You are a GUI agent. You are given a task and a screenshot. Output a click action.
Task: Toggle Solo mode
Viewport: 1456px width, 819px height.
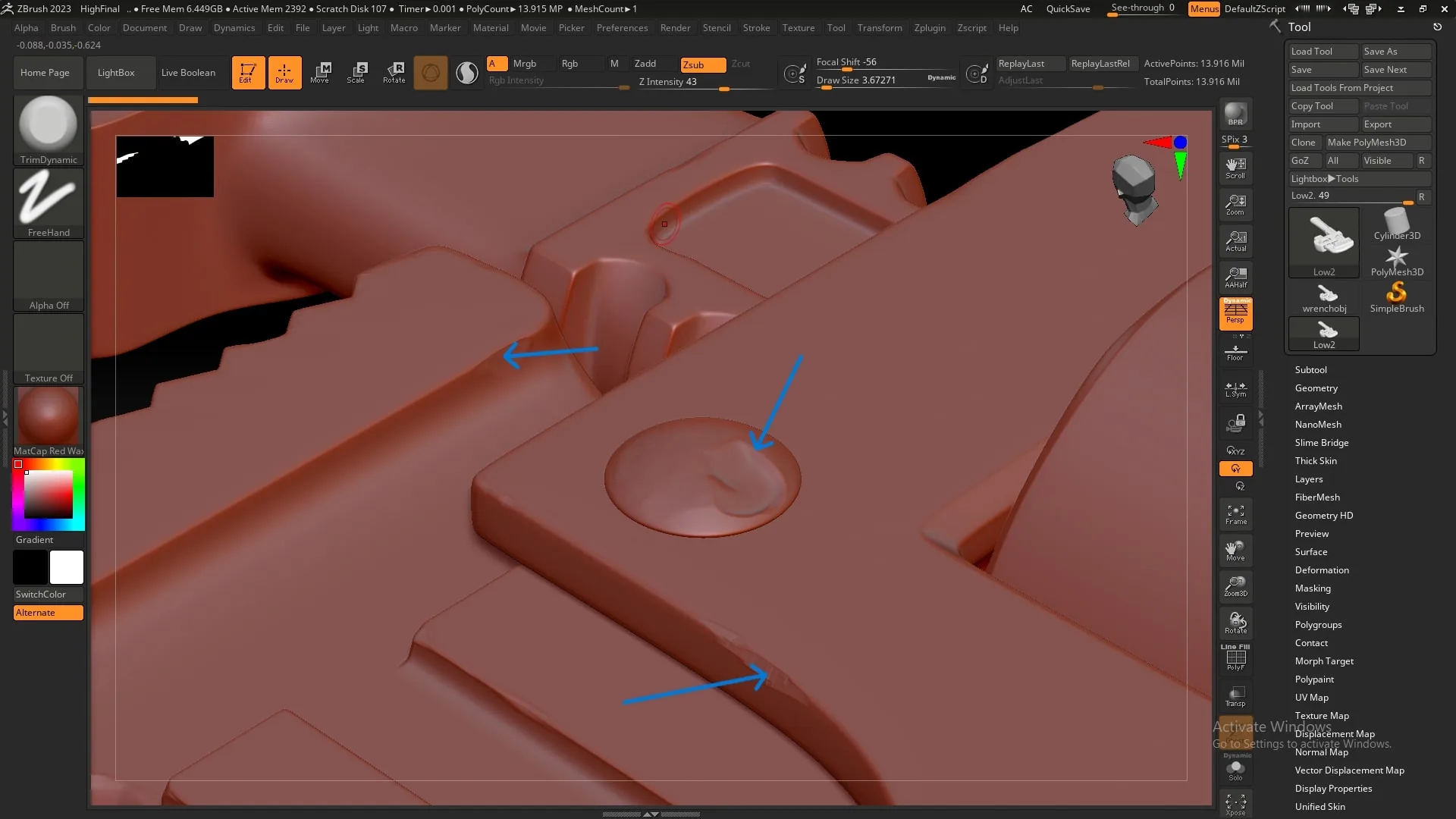pos(1235,769)
